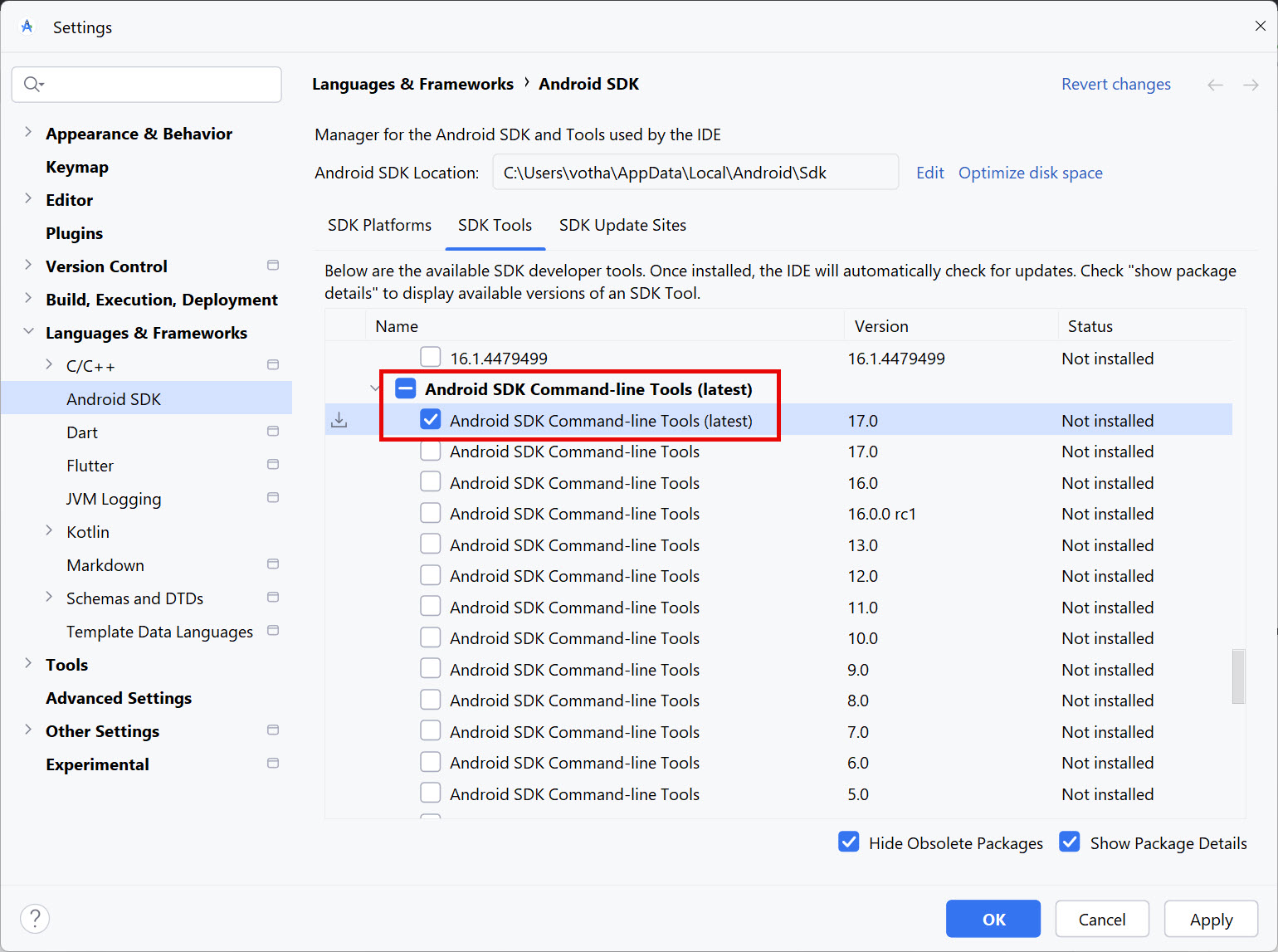Close the Settings dialog window

click(x=1260, y=26)
